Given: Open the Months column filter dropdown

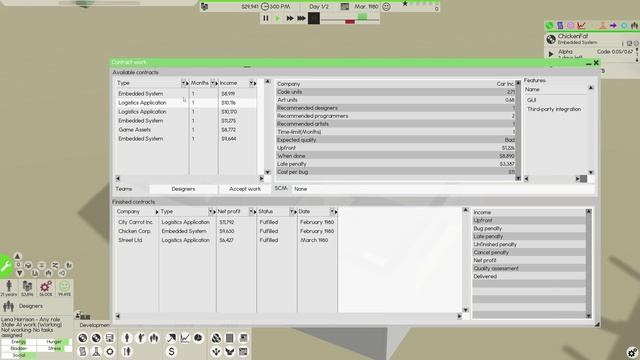Looking at the screenshot, I should 213,83.
